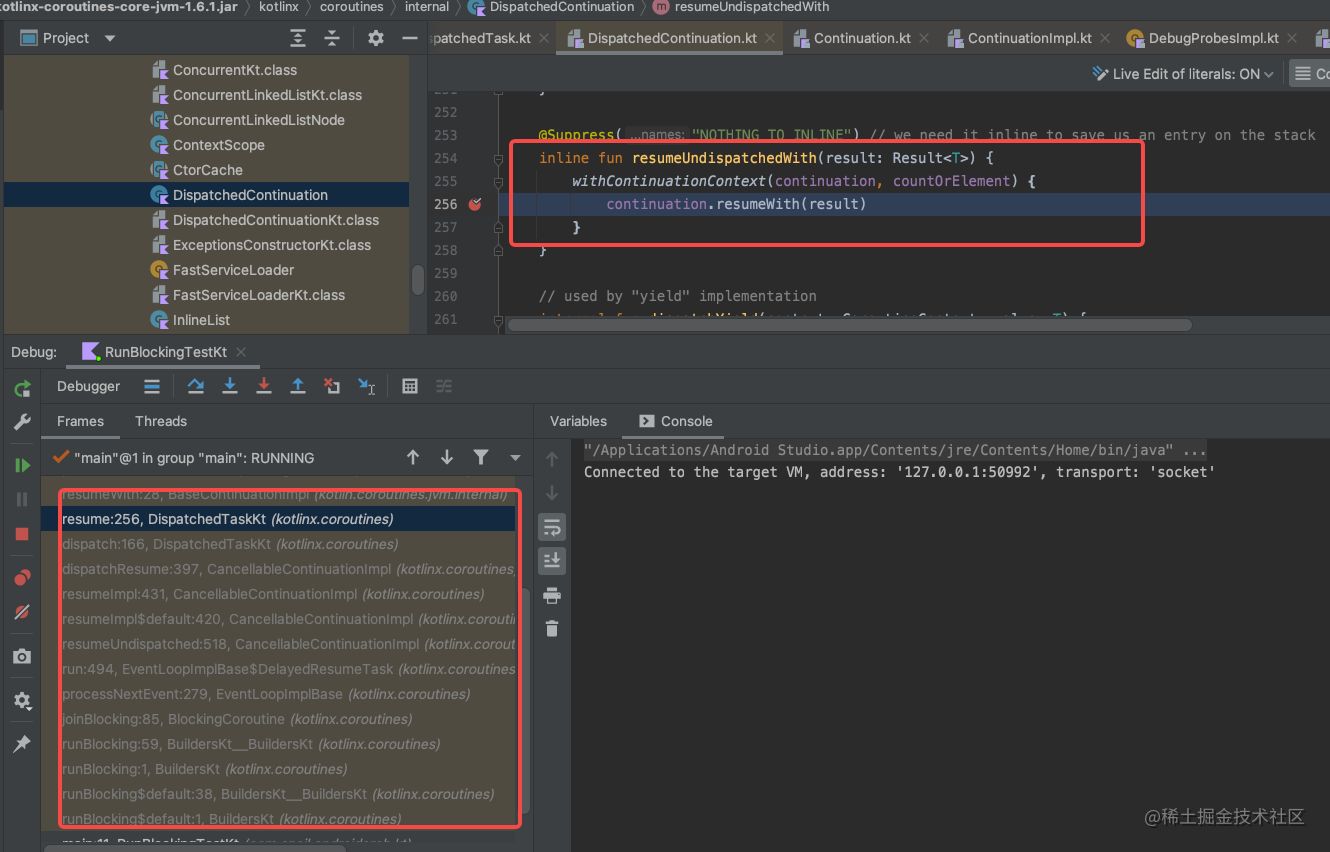Click the Pause Program icon

[x=22, y=499]
